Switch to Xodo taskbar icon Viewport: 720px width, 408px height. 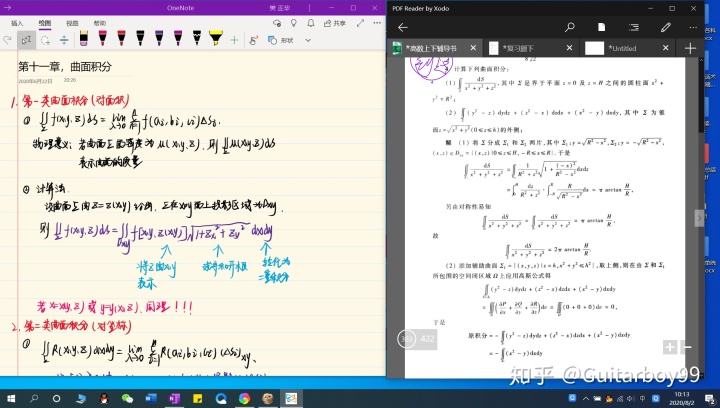click(x=291, y=398)
